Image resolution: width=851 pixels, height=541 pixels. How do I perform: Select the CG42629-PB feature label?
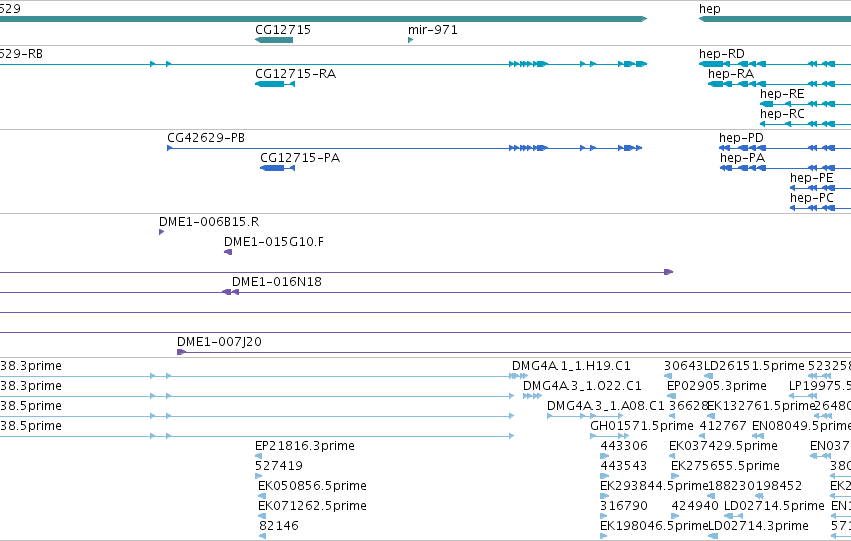click(x=206, y=137)
